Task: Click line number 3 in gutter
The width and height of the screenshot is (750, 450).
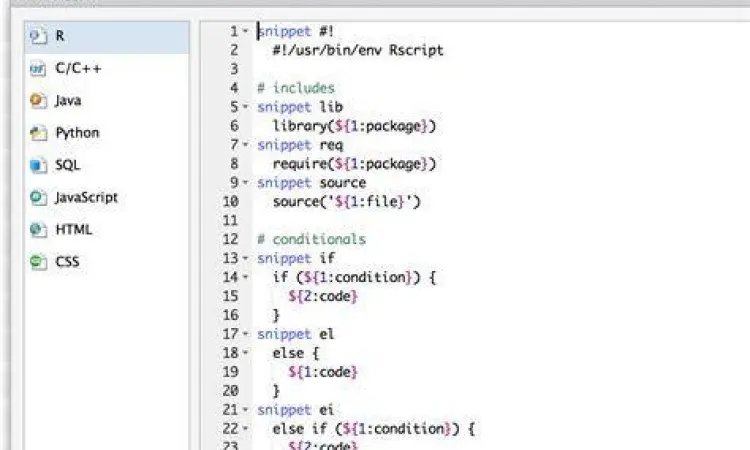Action: (234, 69)
